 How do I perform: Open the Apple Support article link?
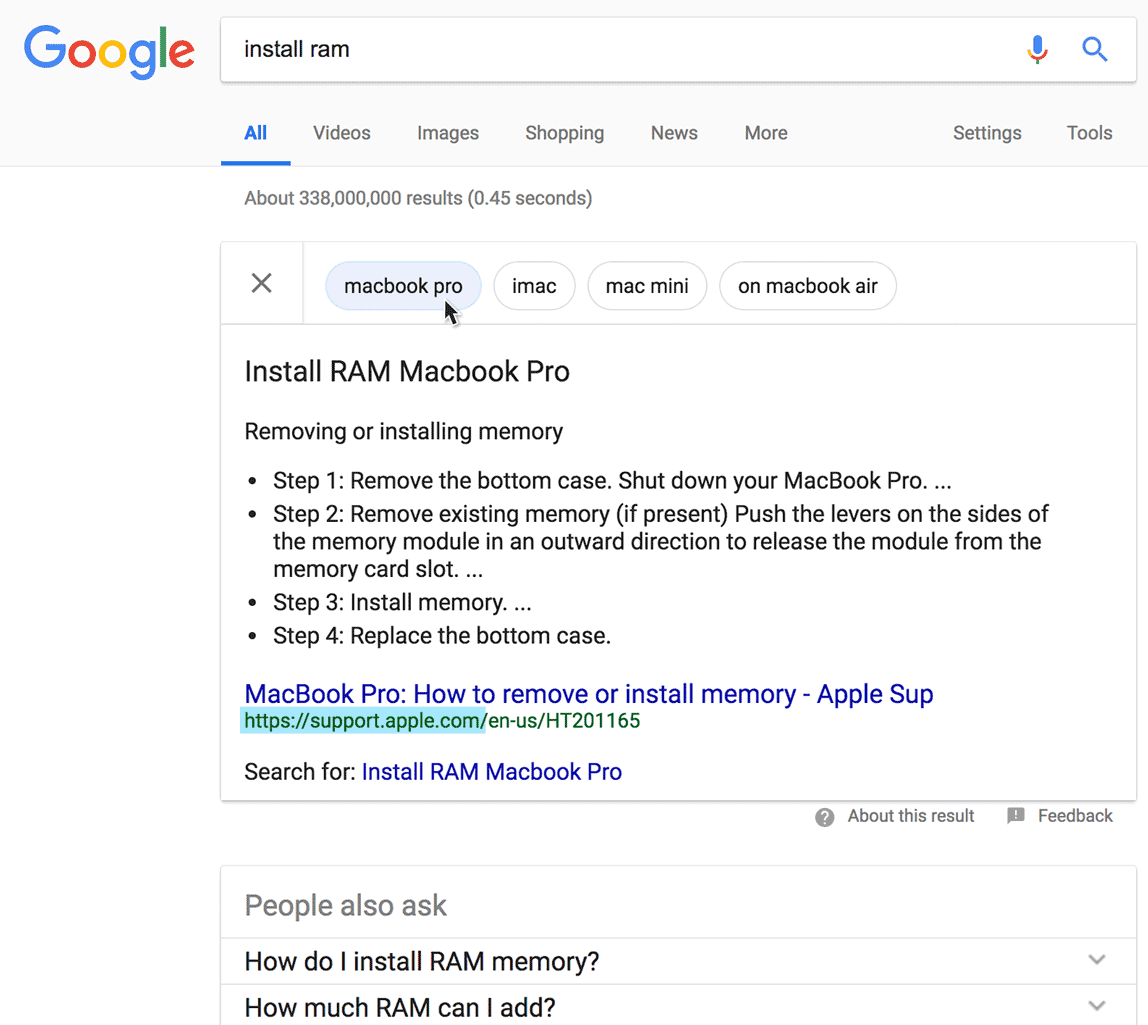click(588, 693)
